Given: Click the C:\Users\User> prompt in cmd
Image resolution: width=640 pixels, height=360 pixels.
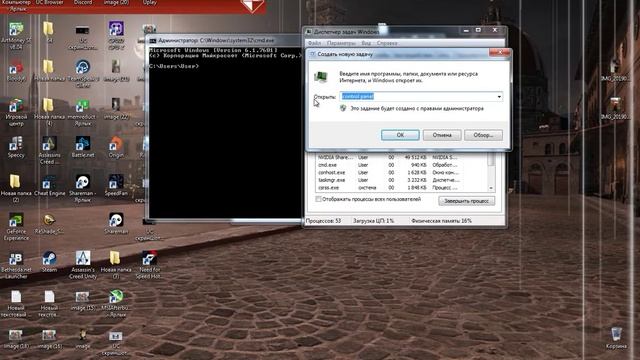Looking at the screenshot, I should (x=174, y=66).
